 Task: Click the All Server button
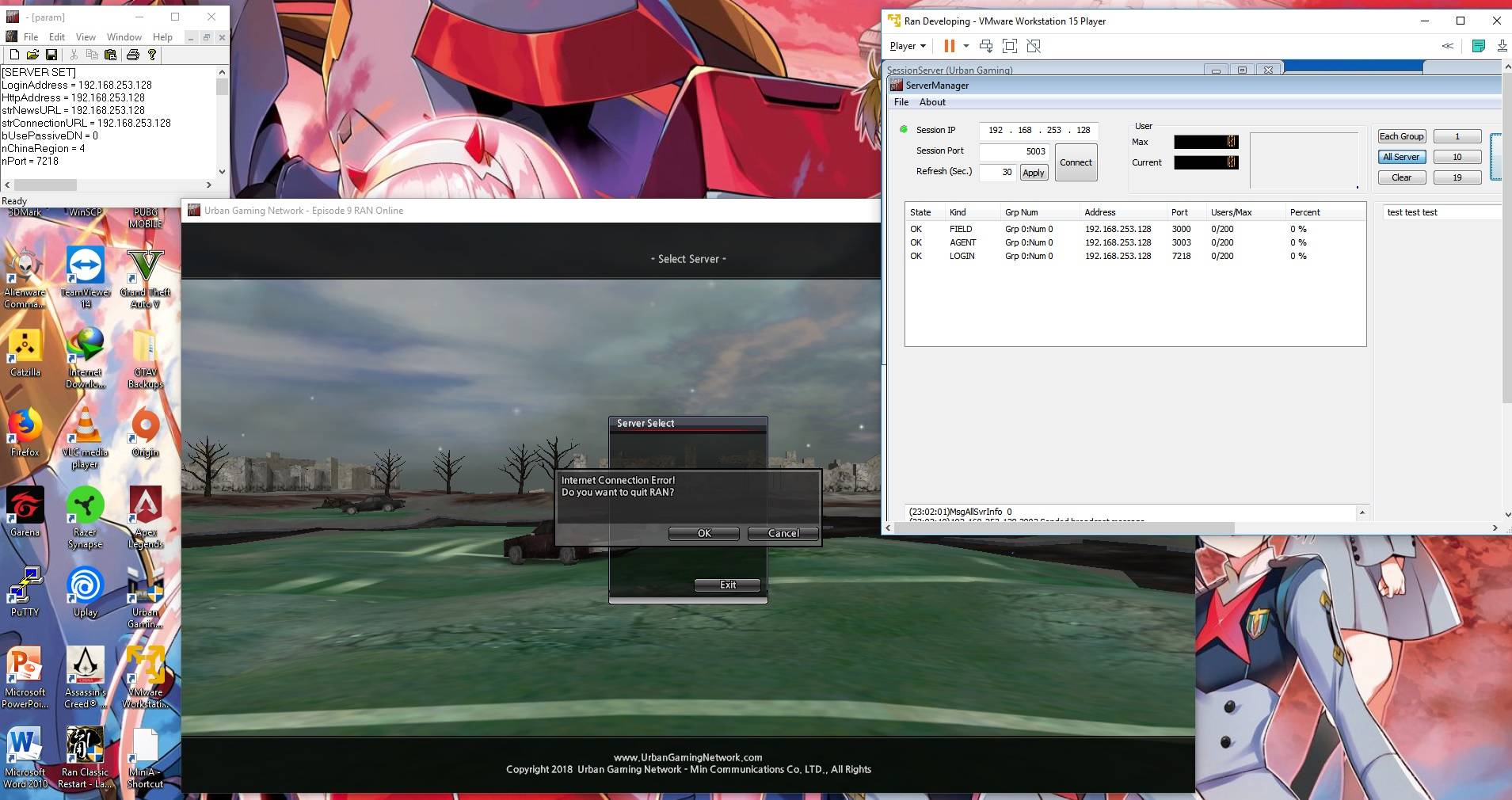tap(1402, 157)
